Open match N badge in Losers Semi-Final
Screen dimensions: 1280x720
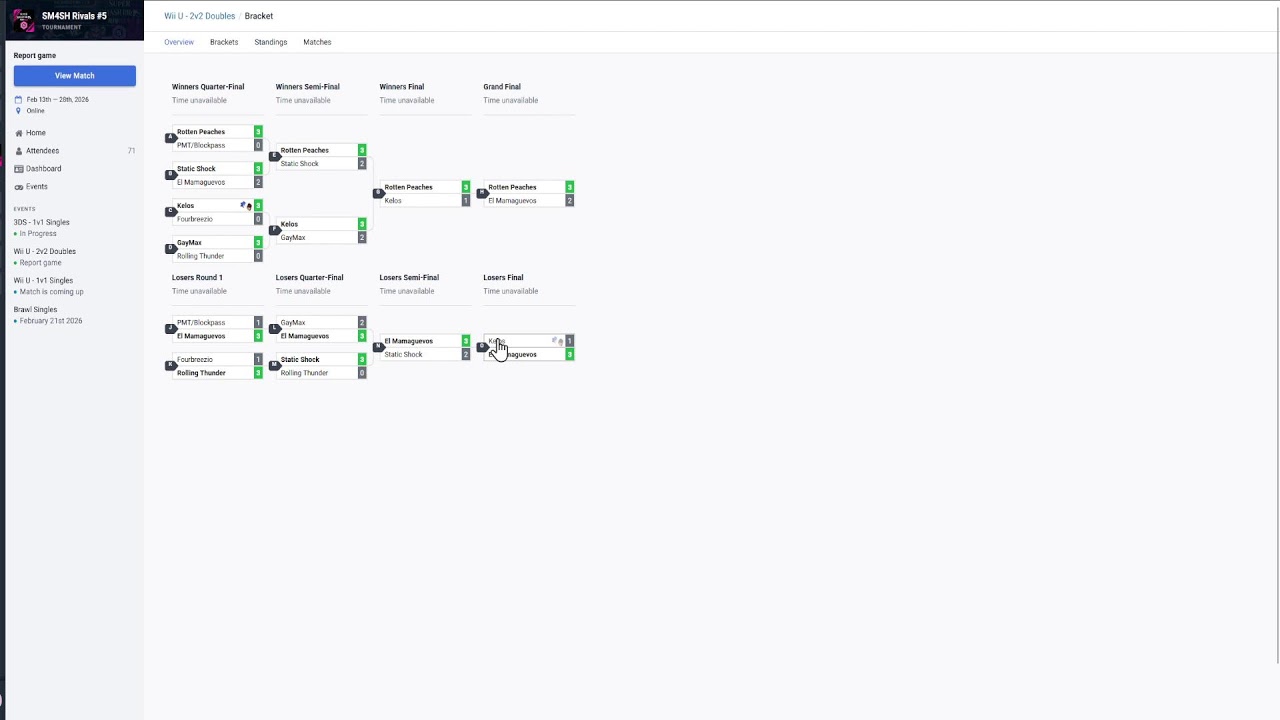pos(378,347)
